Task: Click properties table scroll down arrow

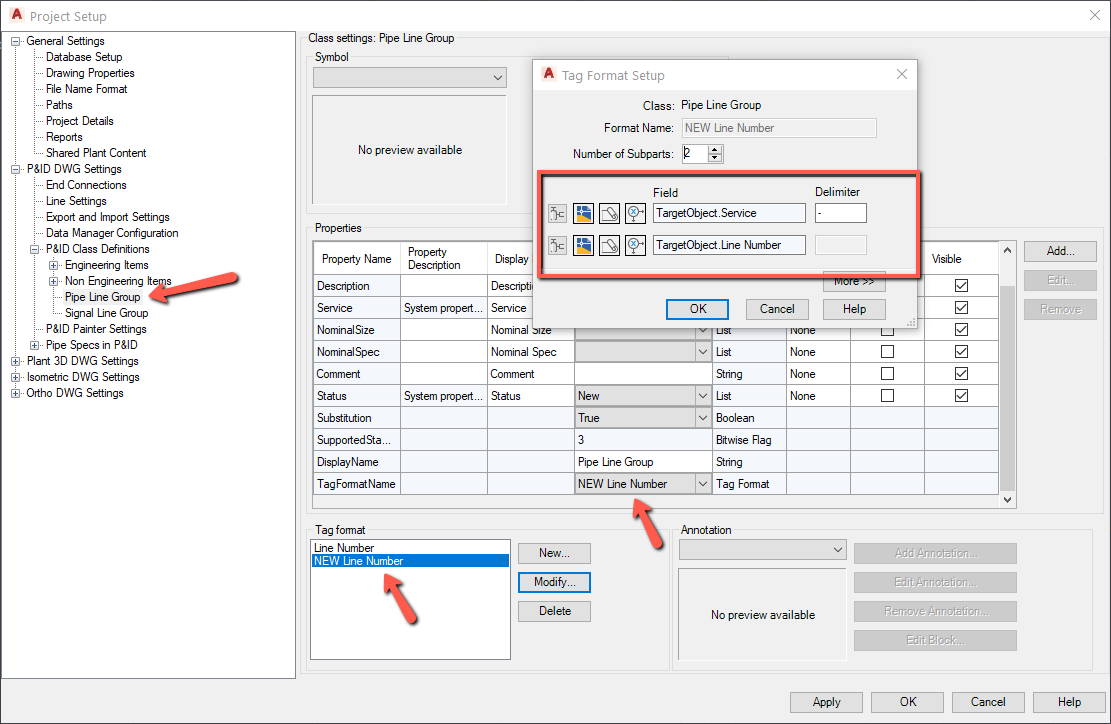Action: point(1007,500)
